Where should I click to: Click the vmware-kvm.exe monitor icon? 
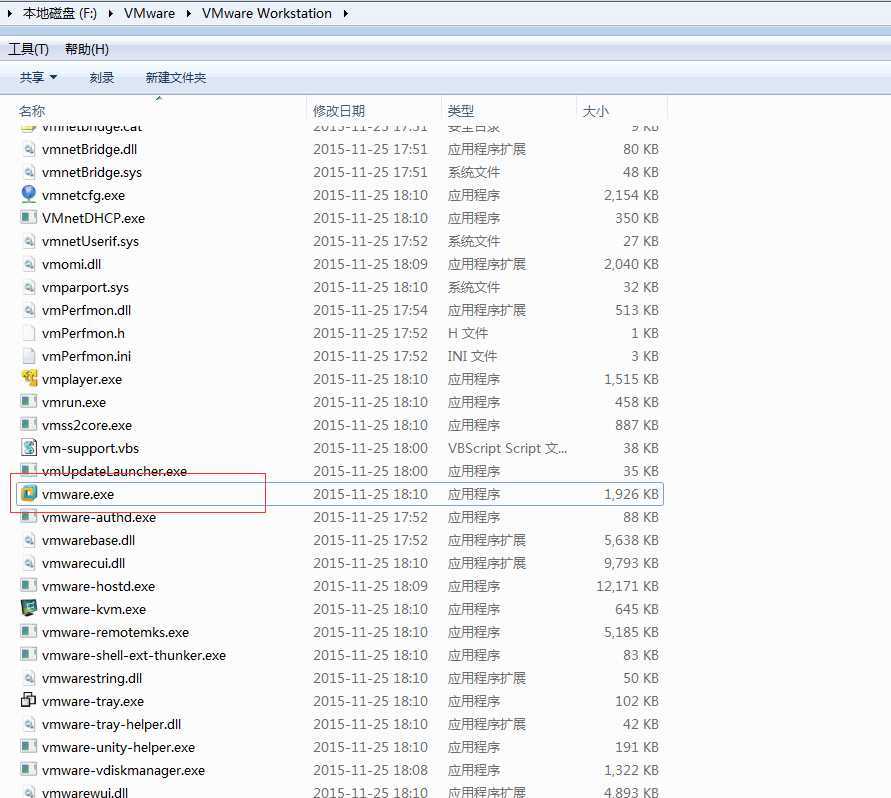[29, 608]
